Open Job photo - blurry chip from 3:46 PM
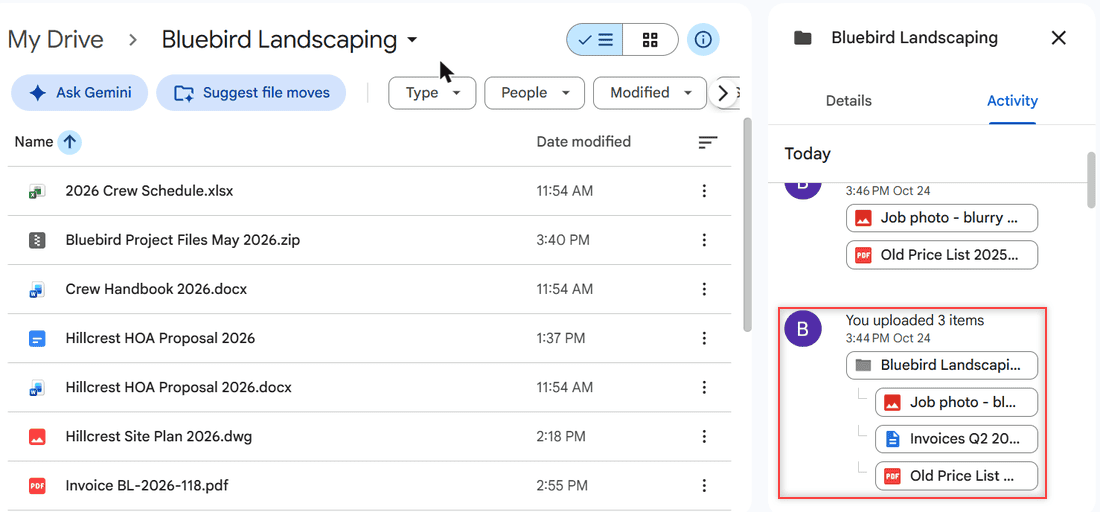Viewport: 1100px width, 512px height. tap(941, 218)
